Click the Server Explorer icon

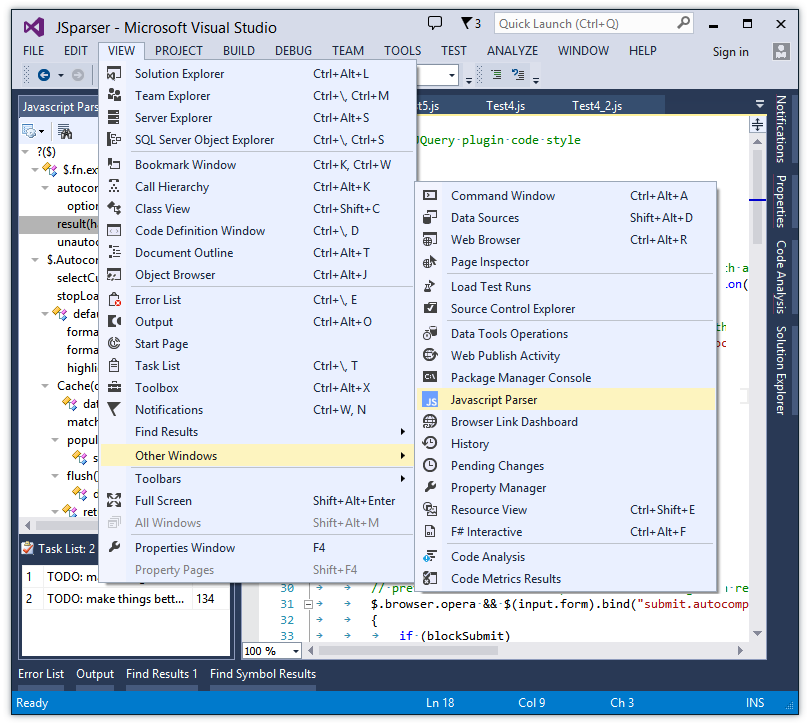[114, 118]
